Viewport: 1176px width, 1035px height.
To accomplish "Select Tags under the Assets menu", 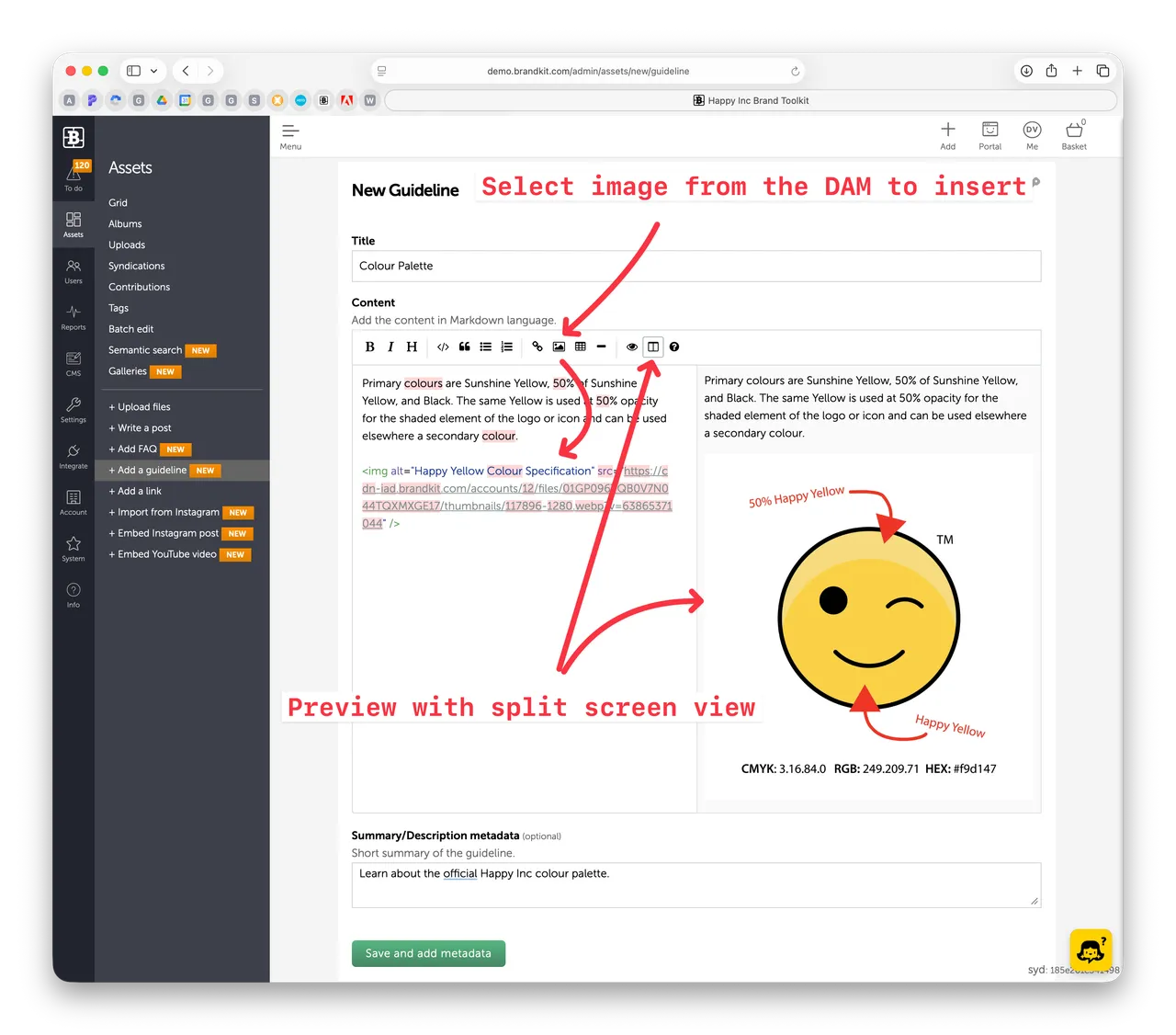I will click(118, 307).
